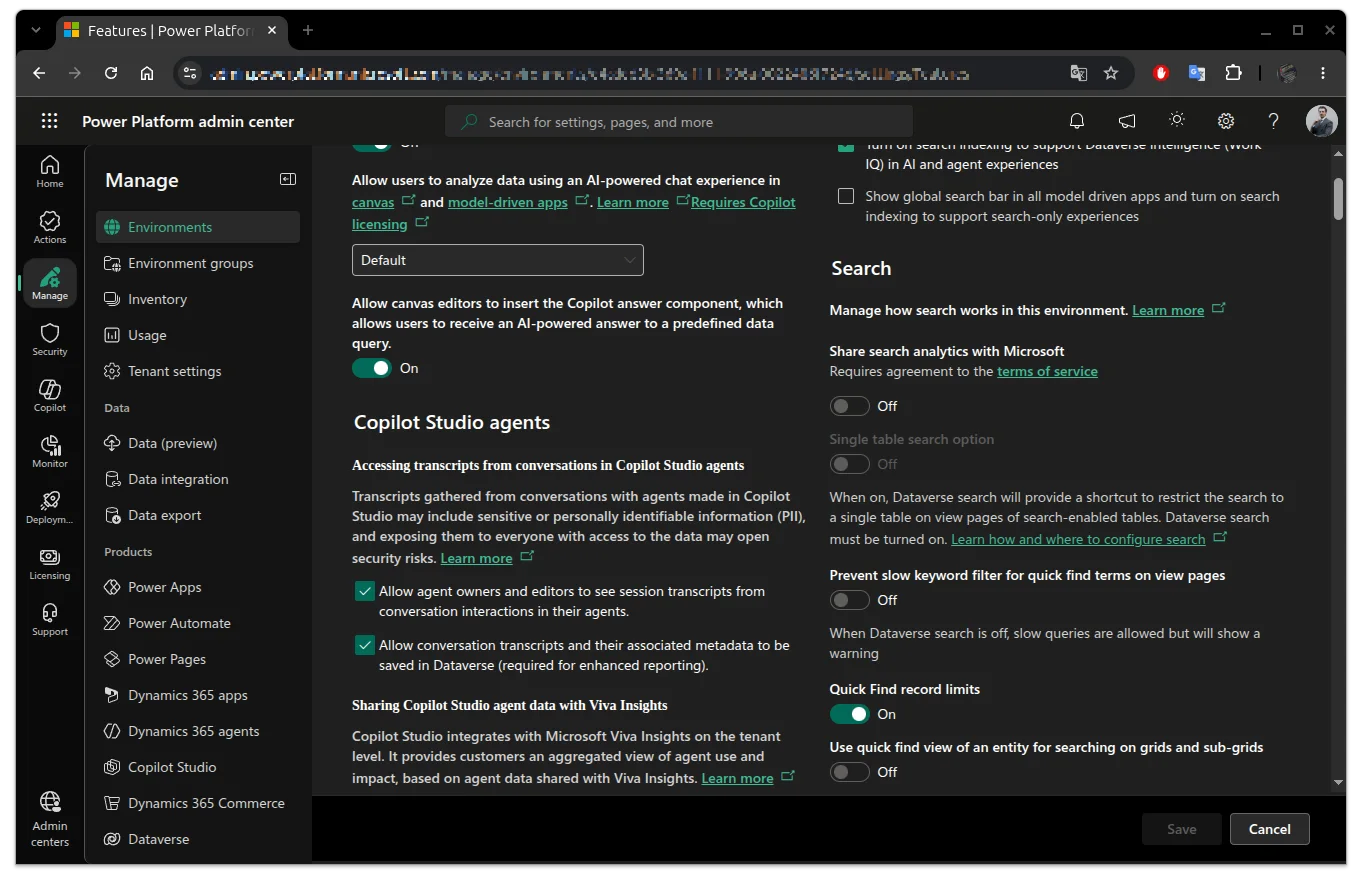1362x896 pixels.
Task: Open Copilot Studio product item
Action: (198, 767)
